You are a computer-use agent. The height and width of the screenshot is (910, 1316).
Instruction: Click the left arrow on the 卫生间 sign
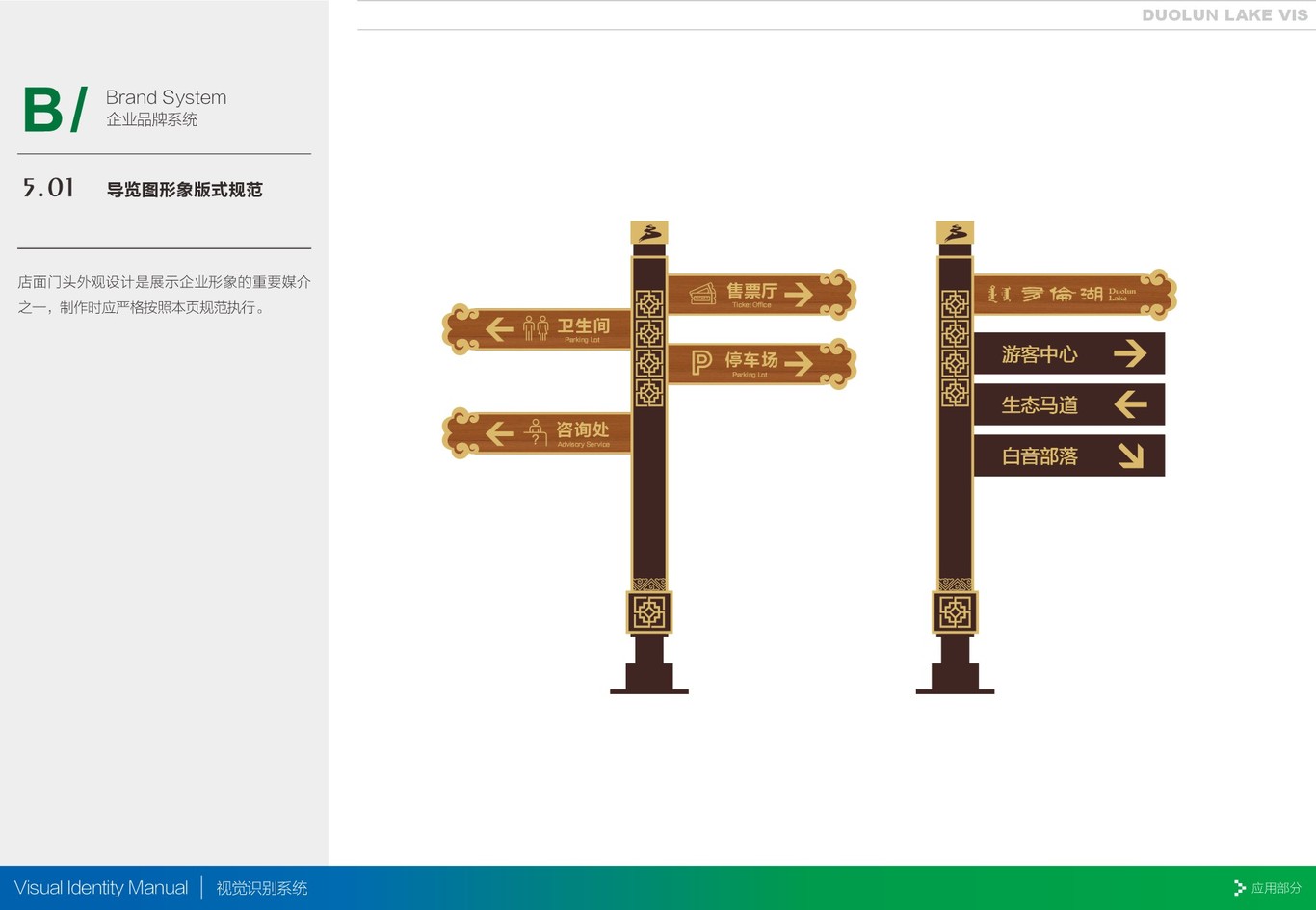point(499,329)
